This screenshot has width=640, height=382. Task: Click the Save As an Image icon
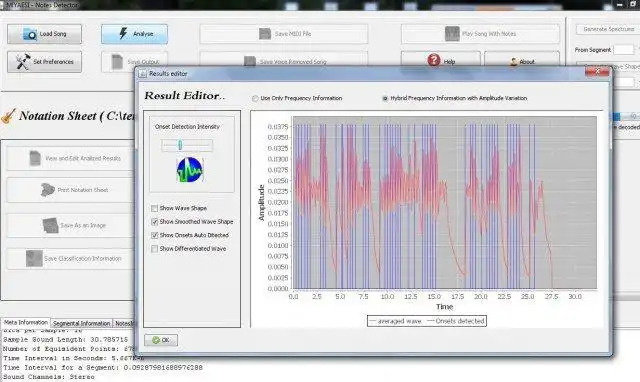tap(51, 225)
